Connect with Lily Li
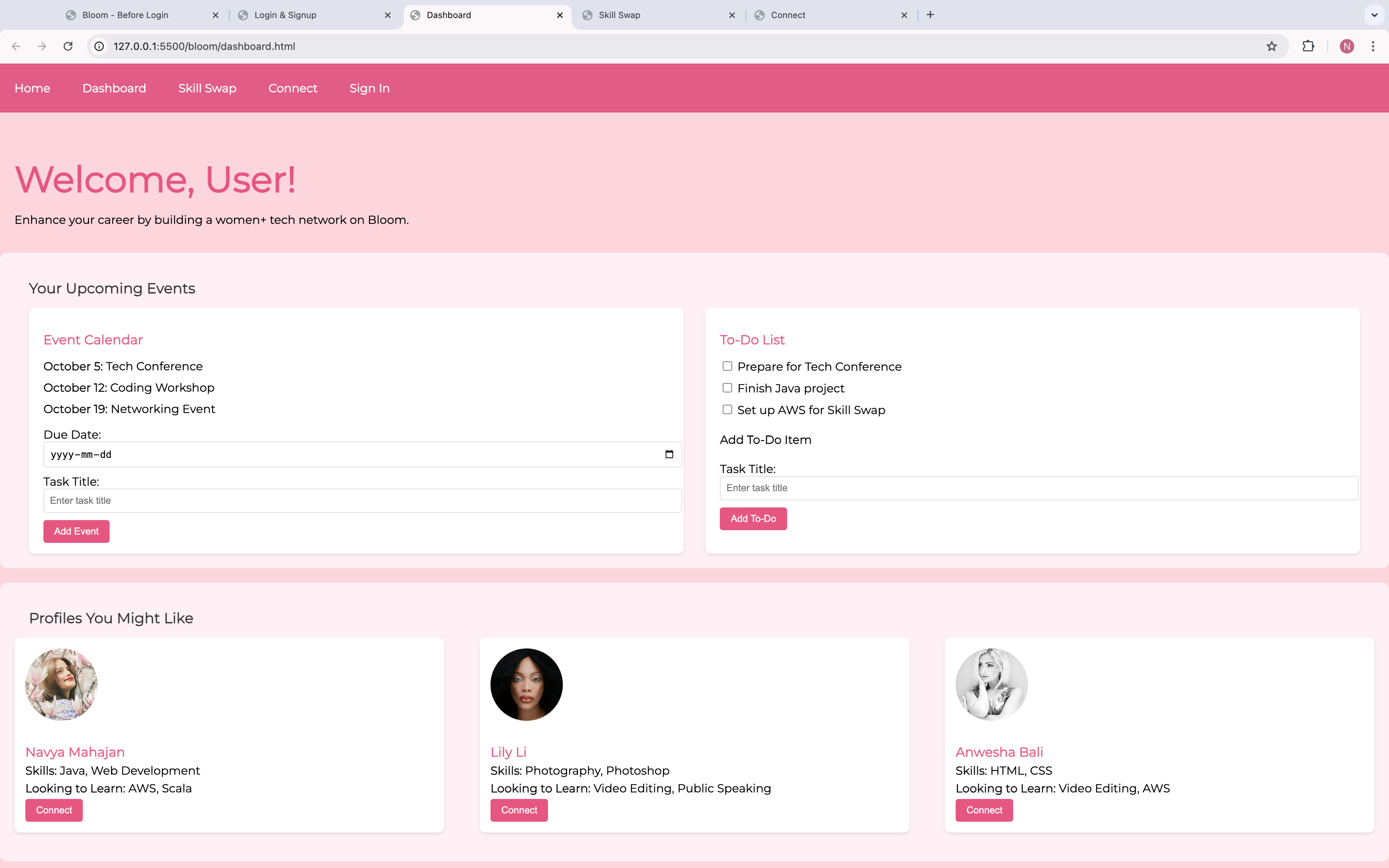1389x868 pixels. (519, 810)
